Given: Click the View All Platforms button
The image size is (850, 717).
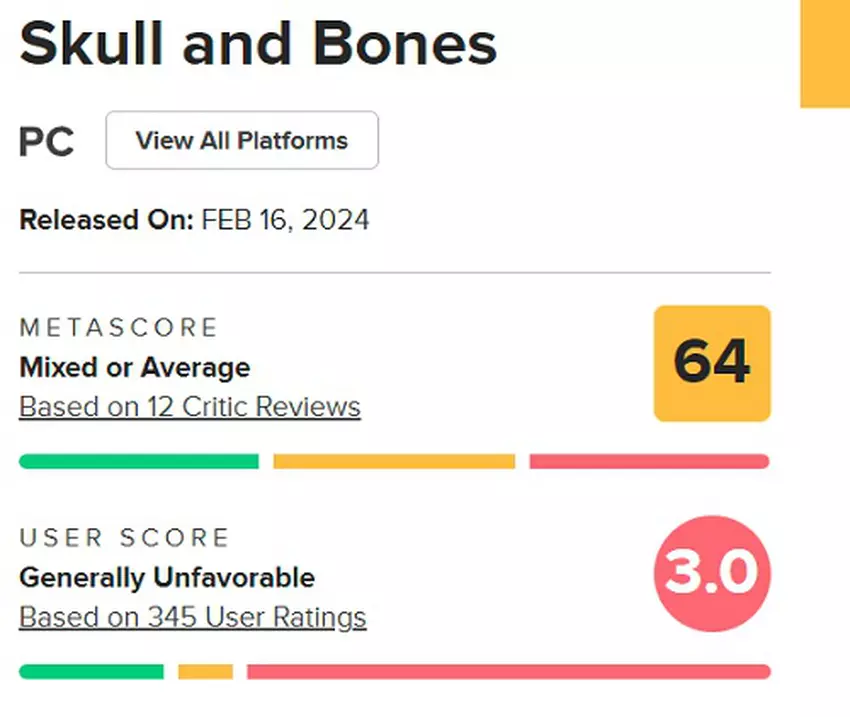Looking at the screenshot, I should point(242,141).
